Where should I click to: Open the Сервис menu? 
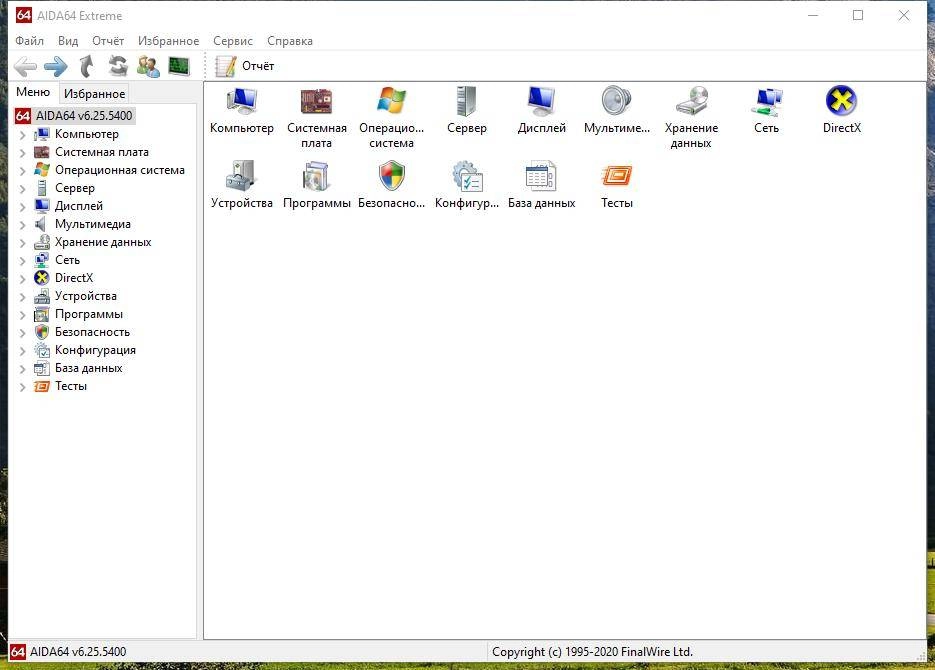click(x=233, y=41)
